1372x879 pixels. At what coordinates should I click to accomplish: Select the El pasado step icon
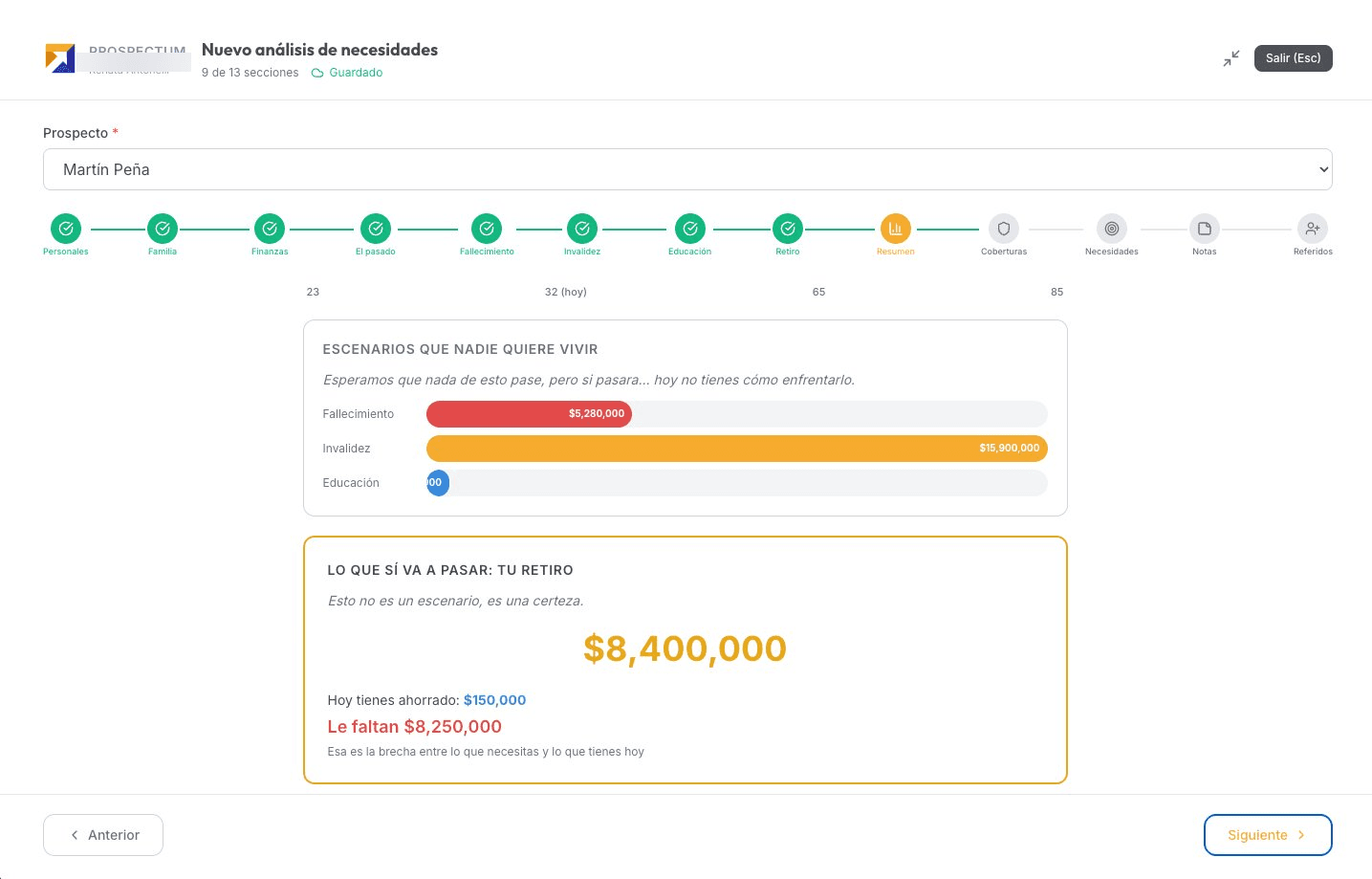376,229
